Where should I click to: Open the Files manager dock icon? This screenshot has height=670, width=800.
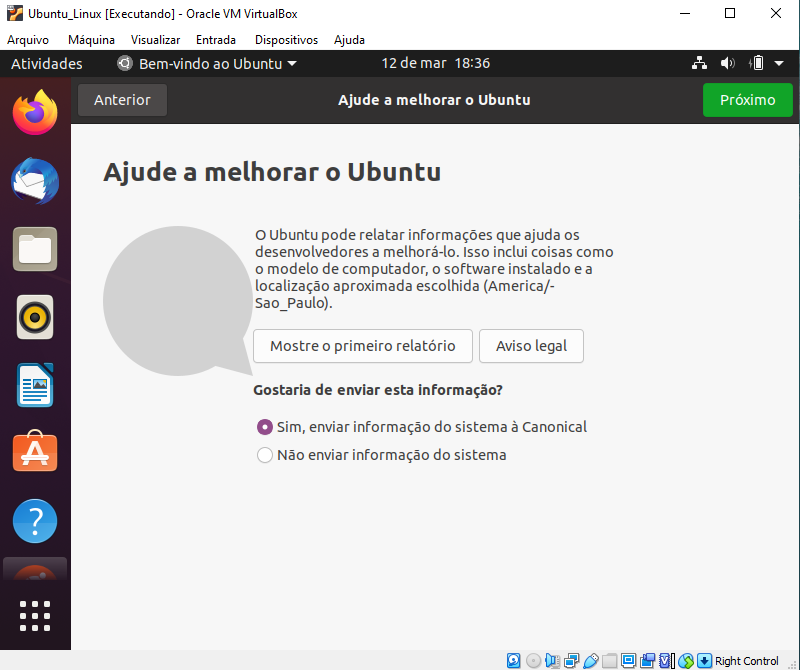[x=35, y=249]
